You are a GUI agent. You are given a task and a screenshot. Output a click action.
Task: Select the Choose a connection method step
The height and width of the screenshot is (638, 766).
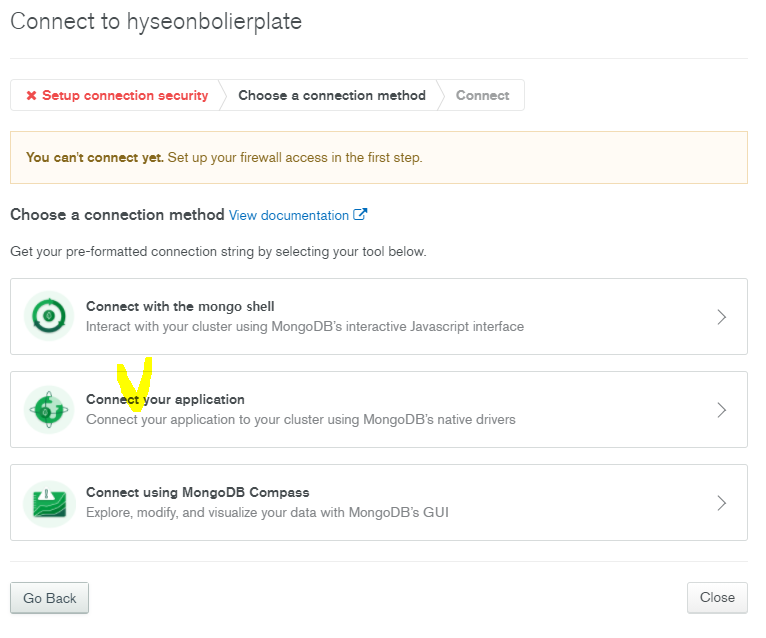[x=332, y=95]
